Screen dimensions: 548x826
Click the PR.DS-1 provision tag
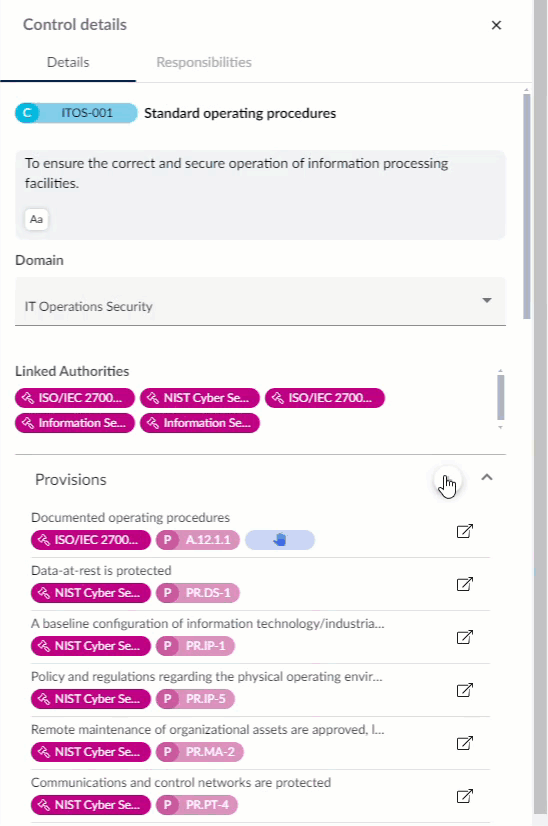coord(198,593)
